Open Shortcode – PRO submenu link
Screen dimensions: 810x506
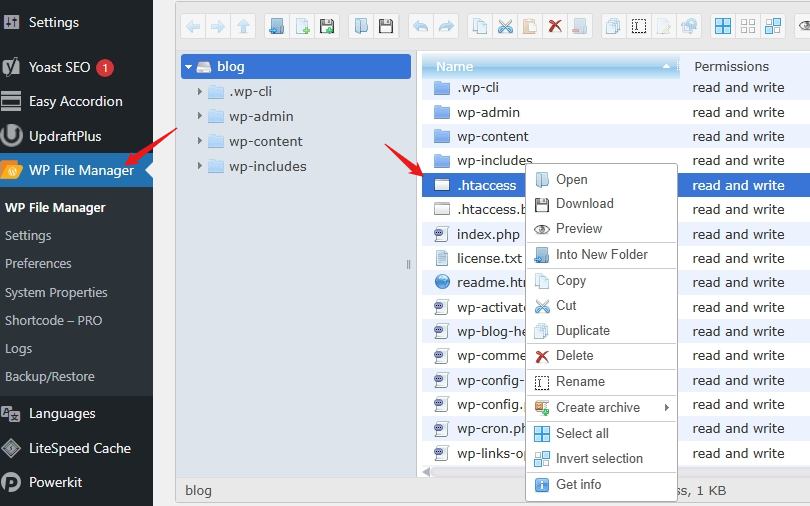pos(54,320)
